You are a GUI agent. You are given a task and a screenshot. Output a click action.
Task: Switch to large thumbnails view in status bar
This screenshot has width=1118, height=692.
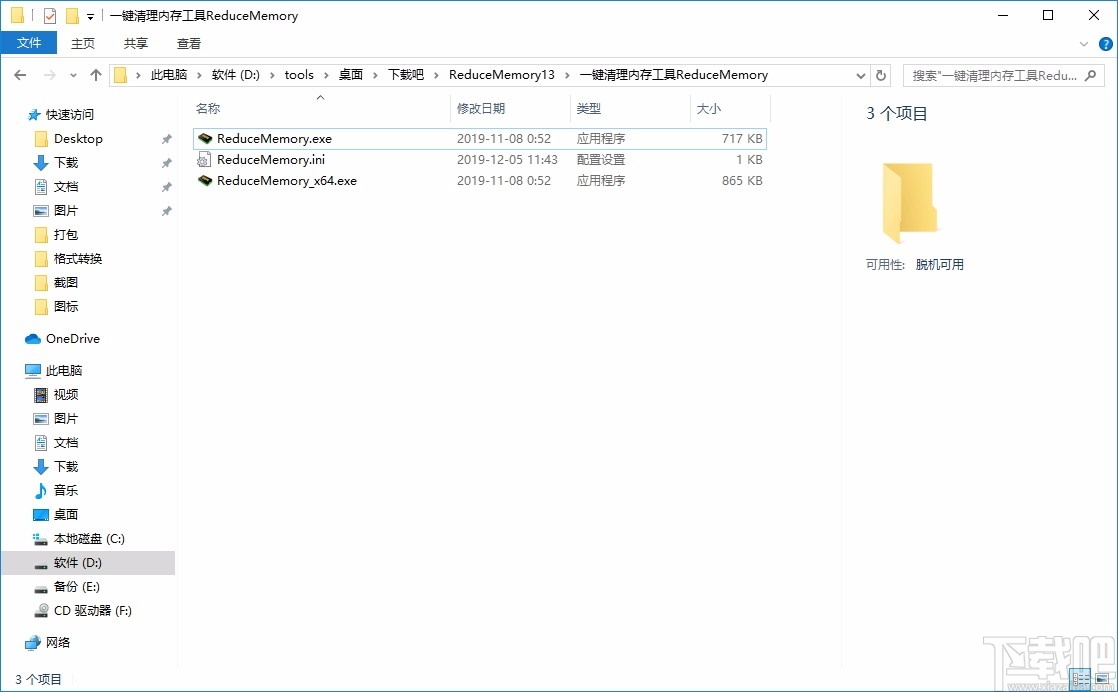click(1101, 679)
